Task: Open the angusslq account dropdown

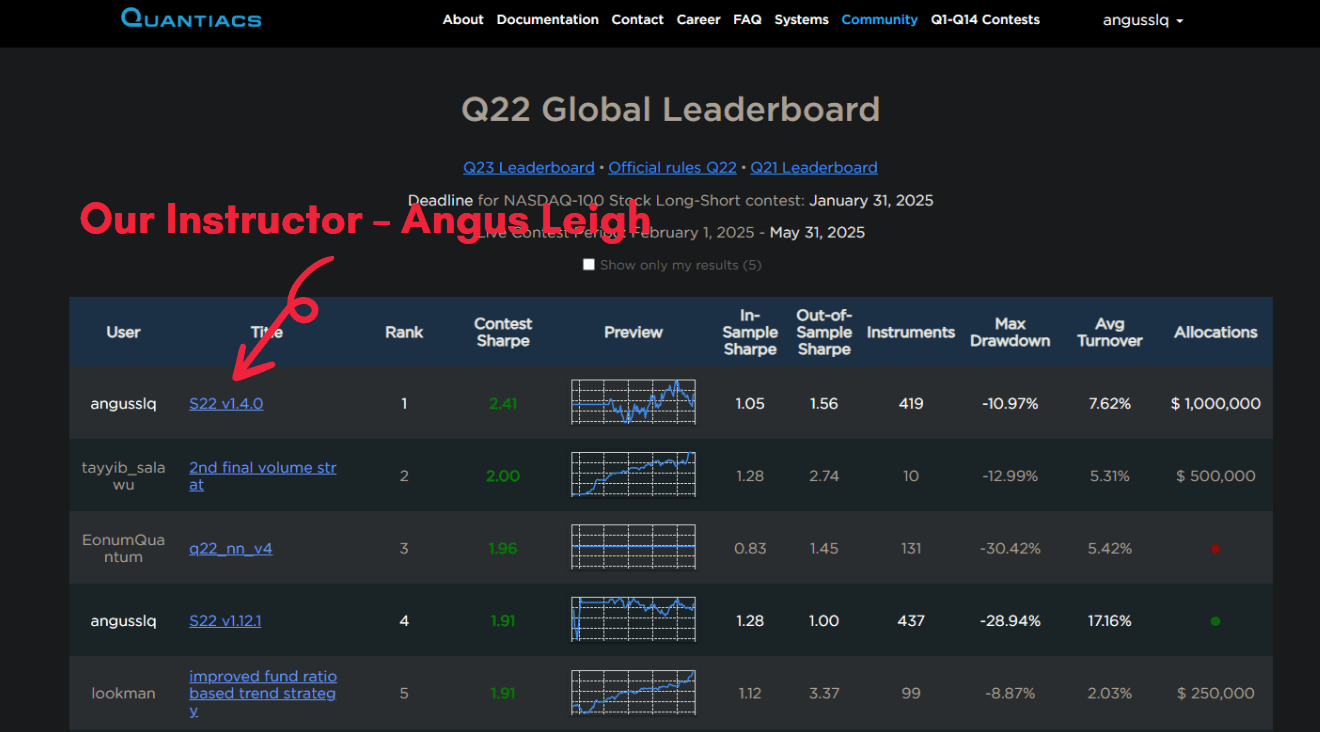Action: pyautogui.click(x=1143, y=20)
